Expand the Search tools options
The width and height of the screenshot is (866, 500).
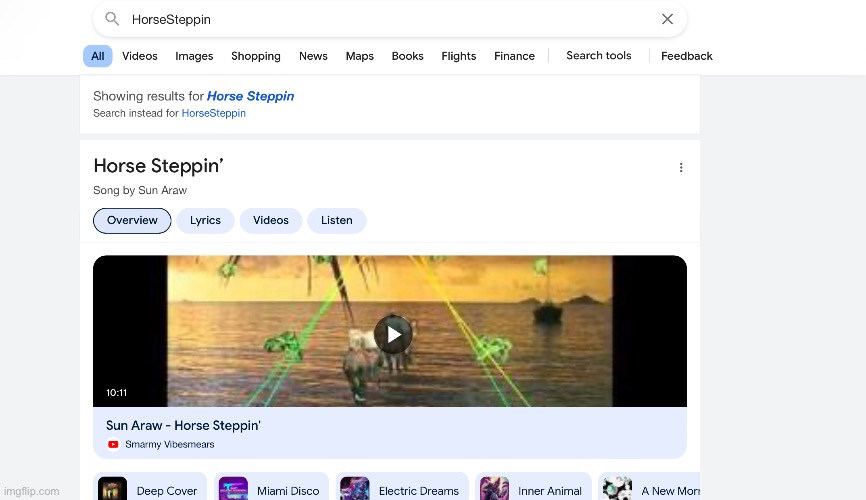coord(598,56)
